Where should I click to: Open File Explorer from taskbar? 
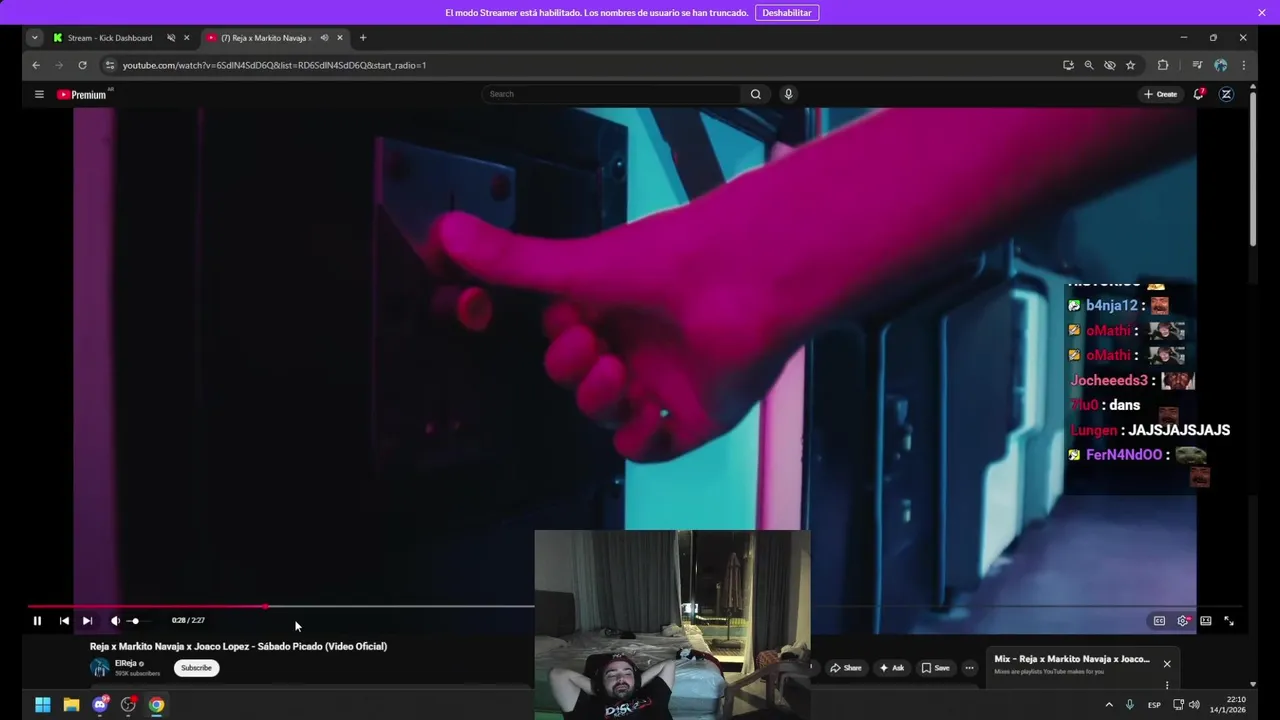coord(72,705)
